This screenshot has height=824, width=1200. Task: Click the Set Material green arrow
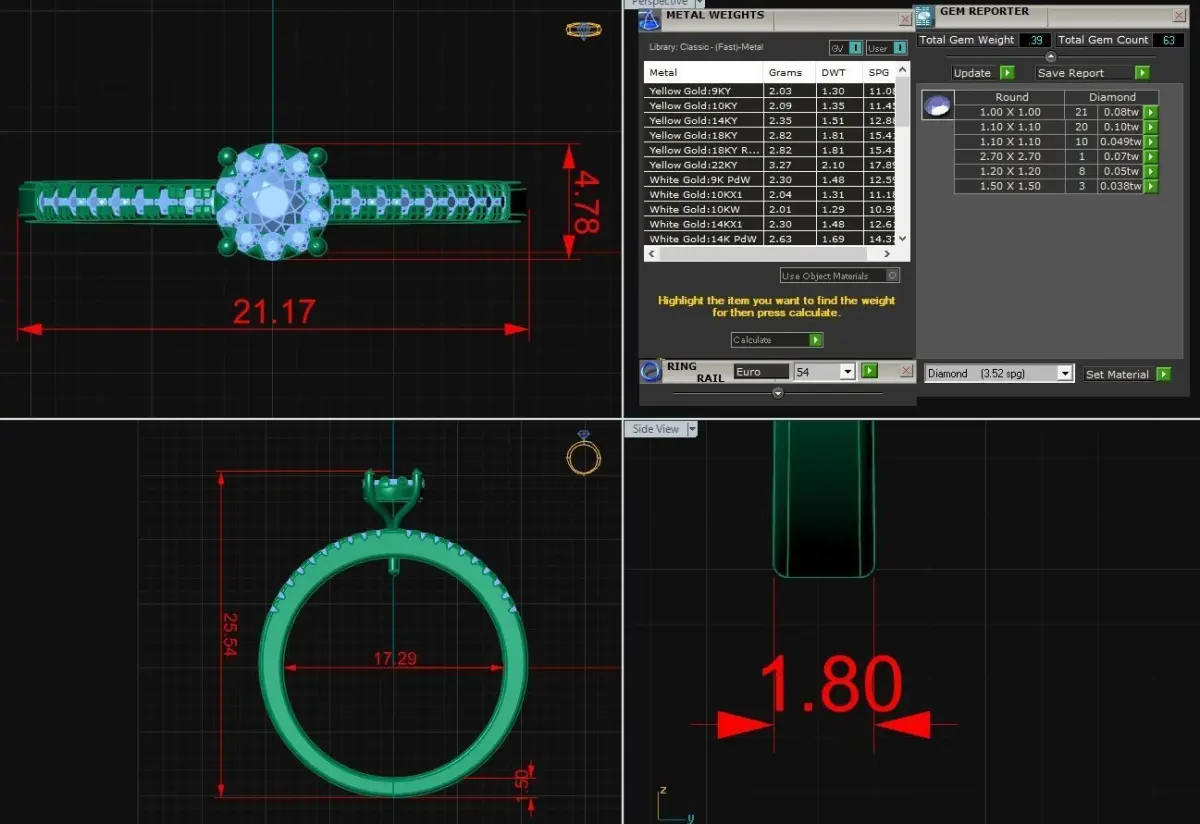tap(1163, 374)
